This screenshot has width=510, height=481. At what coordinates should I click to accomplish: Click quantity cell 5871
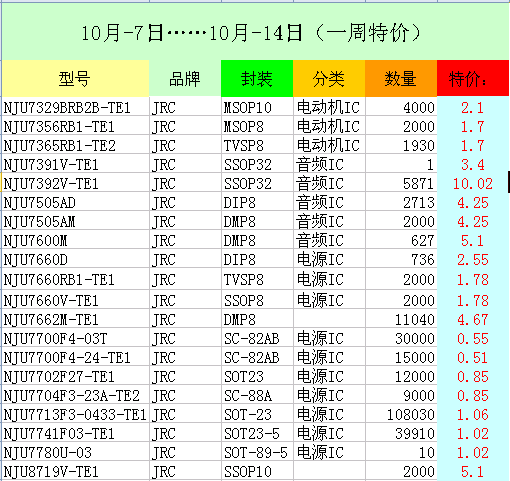click(401, 183)
